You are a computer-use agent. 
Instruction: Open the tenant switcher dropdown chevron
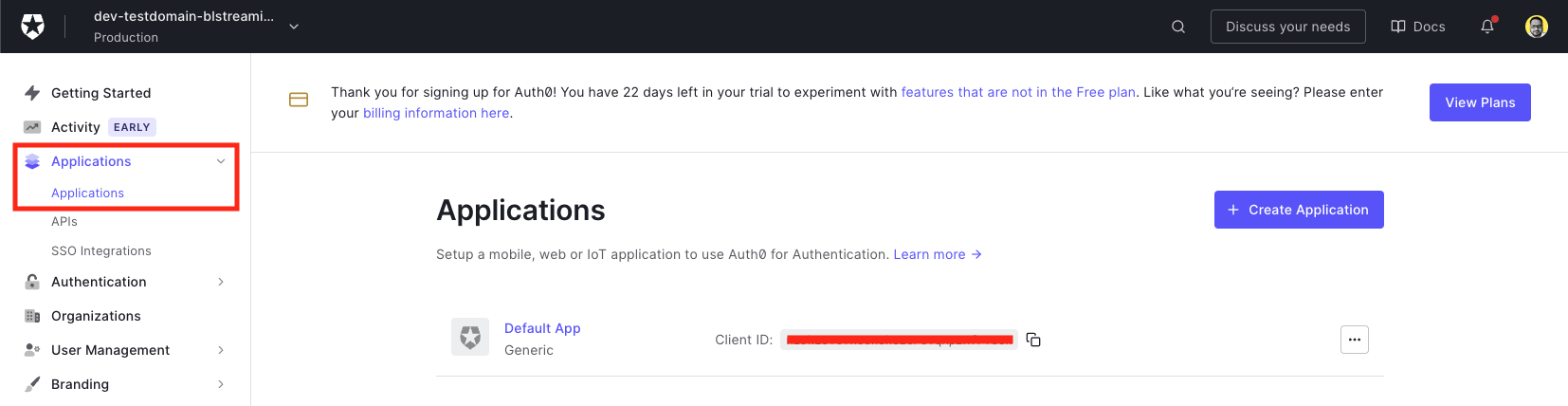294,27
